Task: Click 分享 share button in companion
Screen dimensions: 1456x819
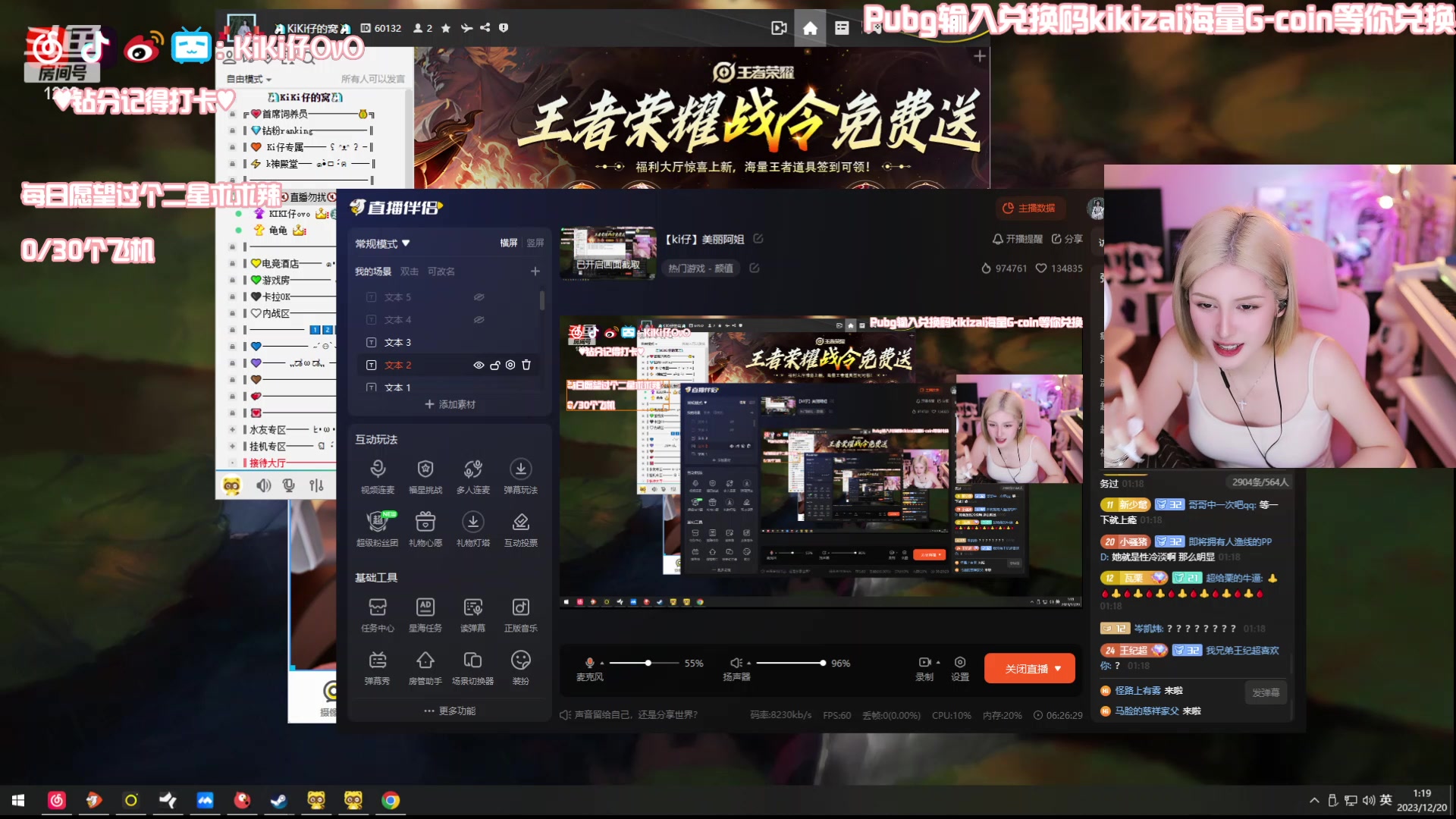Action: pyautogui.click(x=1067, y=239)
